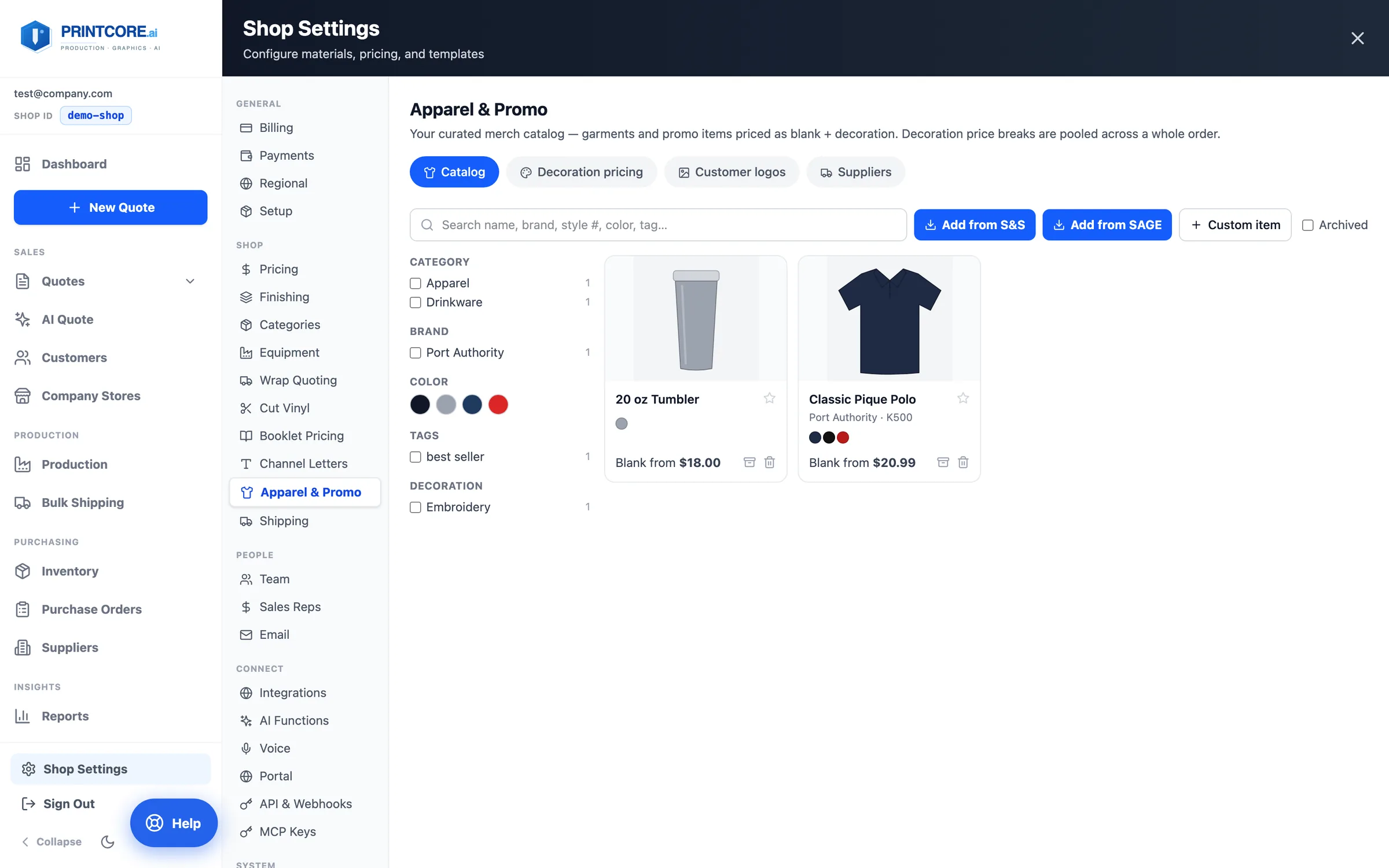Click the catalog search field
1389x868 pixels.
pos(658,225)
